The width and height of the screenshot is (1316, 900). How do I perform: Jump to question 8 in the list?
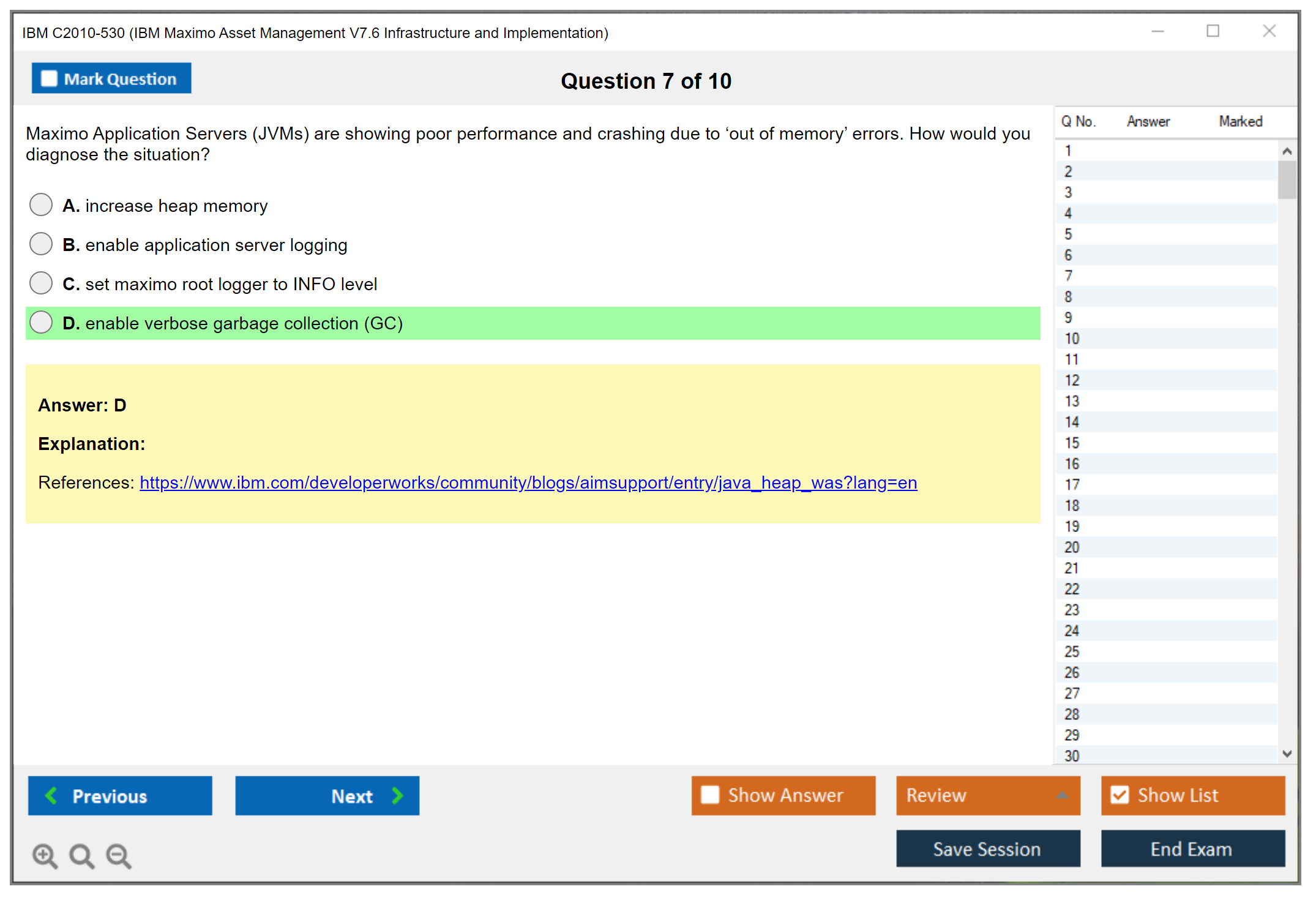coord(1068,297)
